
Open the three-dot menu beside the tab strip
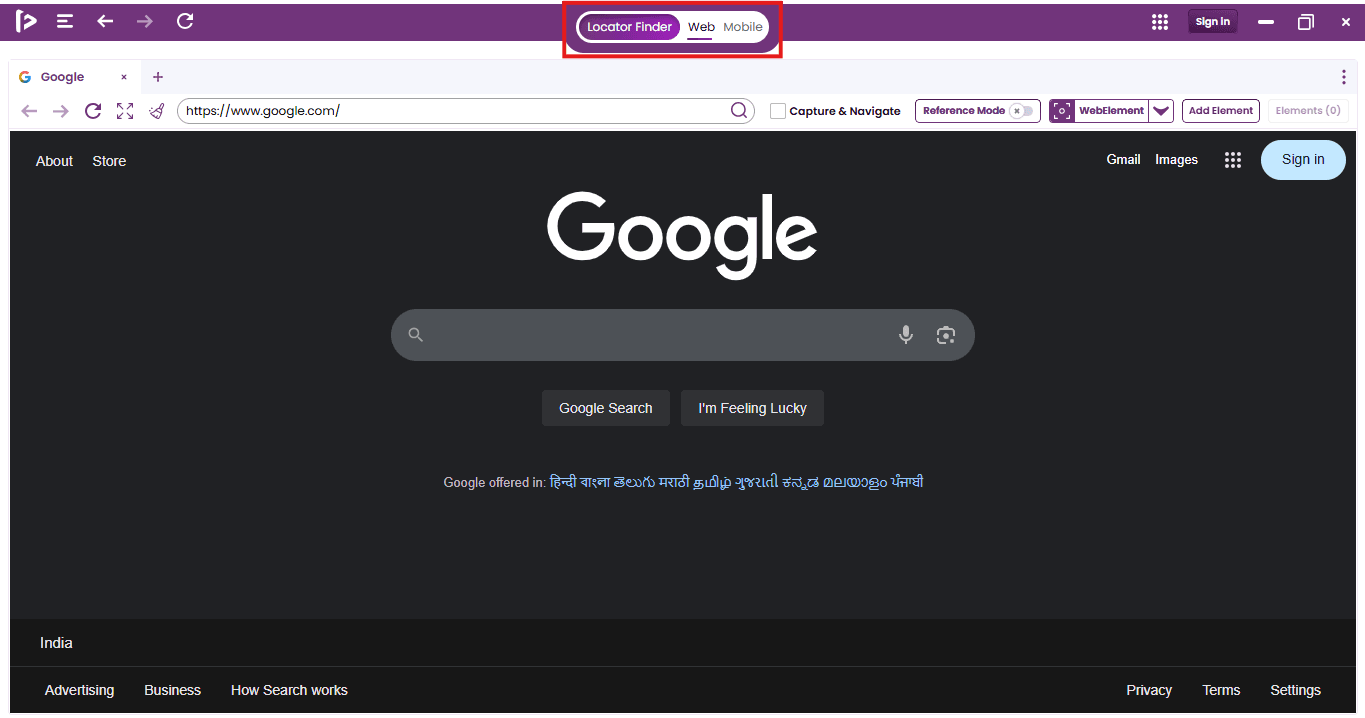coord(1344,77)
